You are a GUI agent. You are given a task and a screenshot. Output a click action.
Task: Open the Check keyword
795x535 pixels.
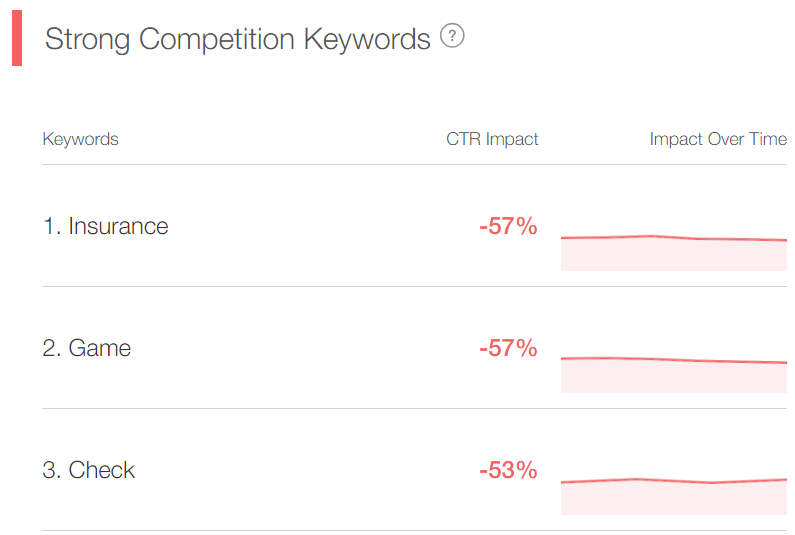click(101, 470)
